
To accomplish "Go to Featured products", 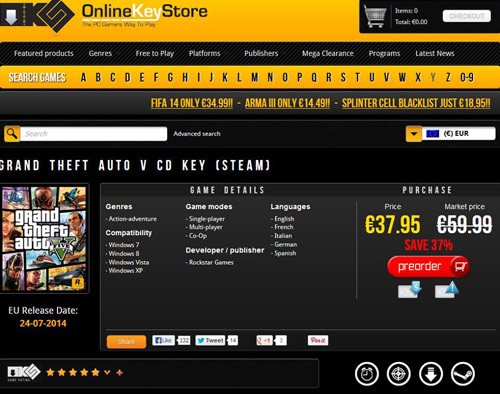I will (x=44, y=53).
